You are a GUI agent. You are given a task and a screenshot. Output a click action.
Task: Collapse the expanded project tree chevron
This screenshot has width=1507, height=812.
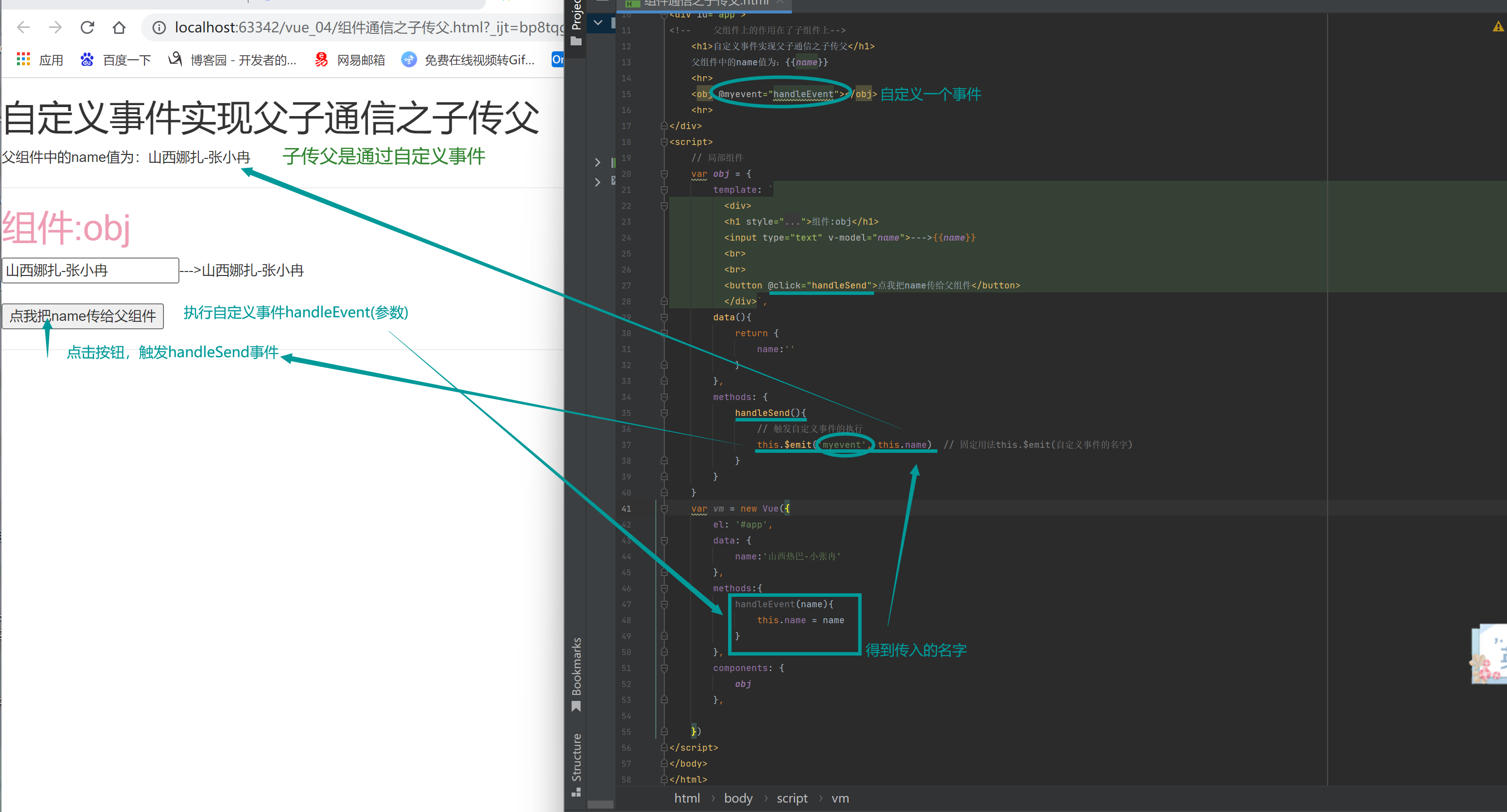point(598,23)
